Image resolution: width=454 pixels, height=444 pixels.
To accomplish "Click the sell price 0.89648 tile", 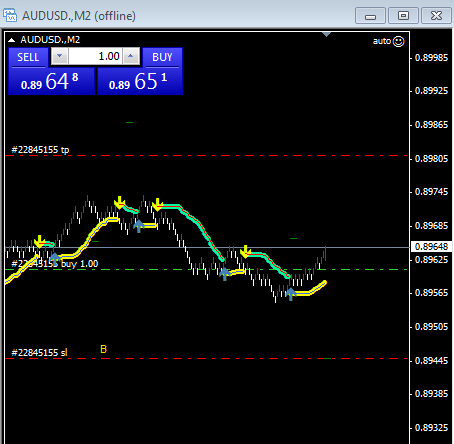I will [x=51, y=82].
